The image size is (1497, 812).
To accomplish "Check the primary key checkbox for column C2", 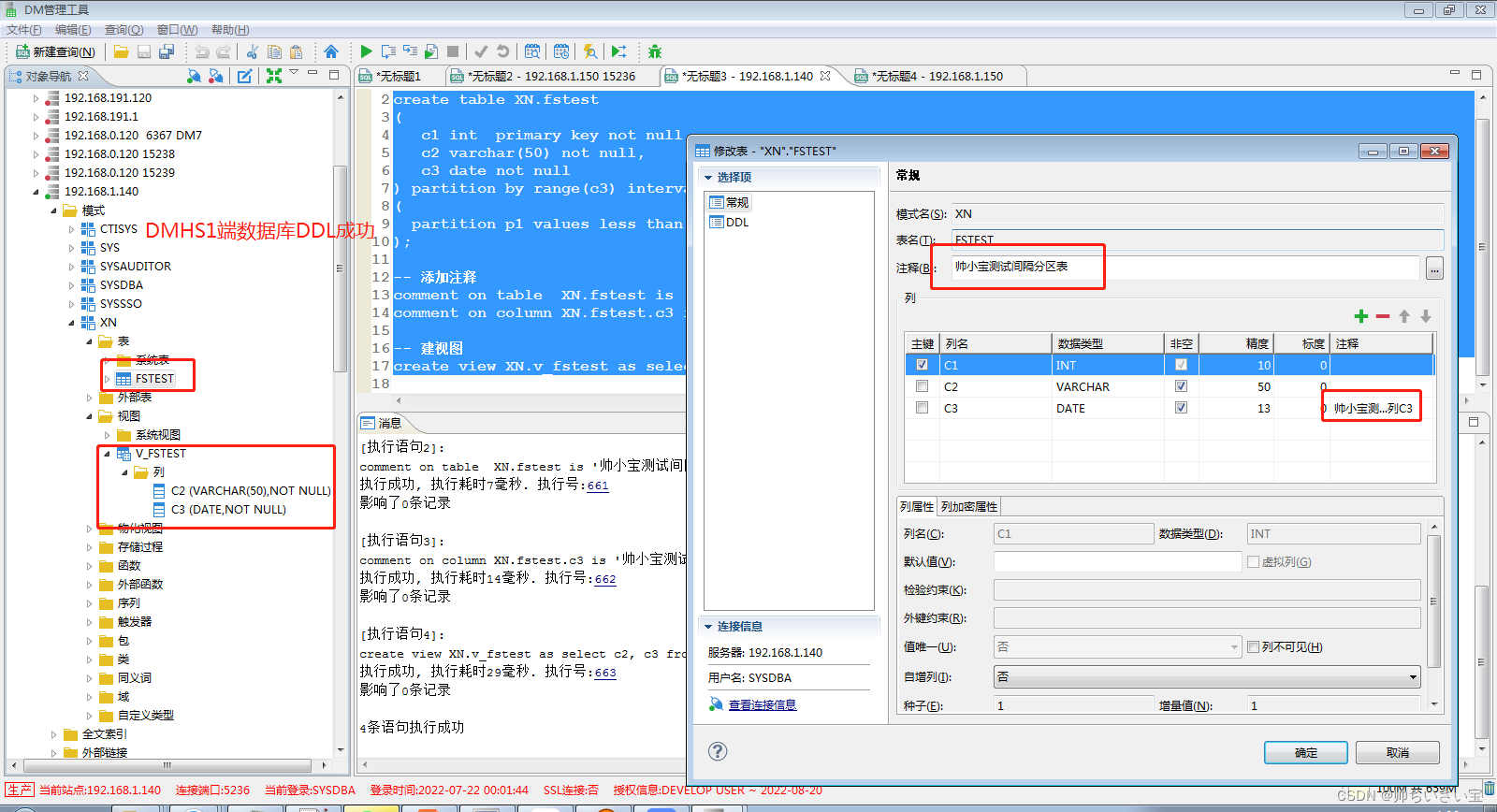I will coord(923,386).
